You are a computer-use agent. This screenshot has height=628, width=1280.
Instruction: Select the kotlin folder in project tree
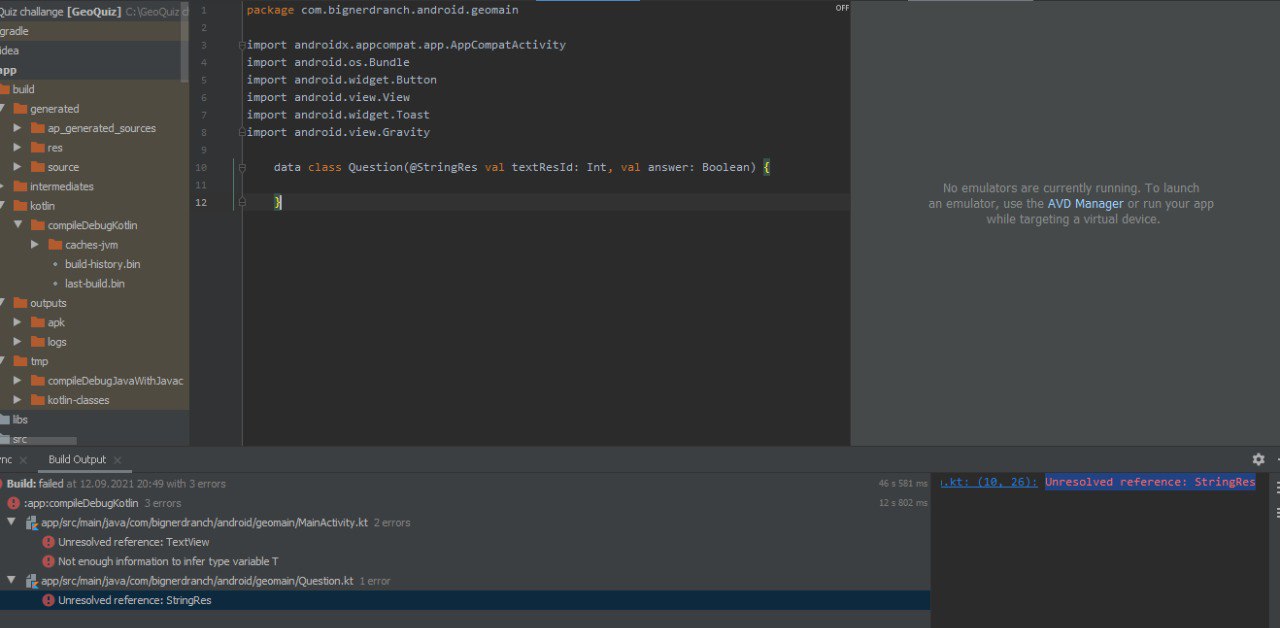(42, 206)
